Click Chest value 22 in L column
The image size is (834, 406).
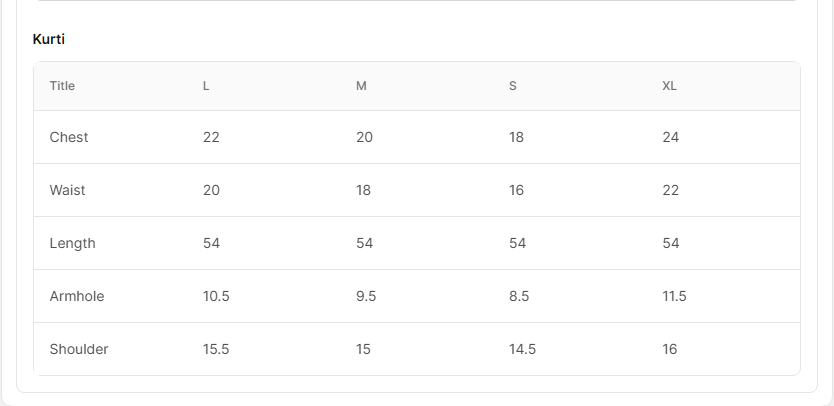[211, 137]
